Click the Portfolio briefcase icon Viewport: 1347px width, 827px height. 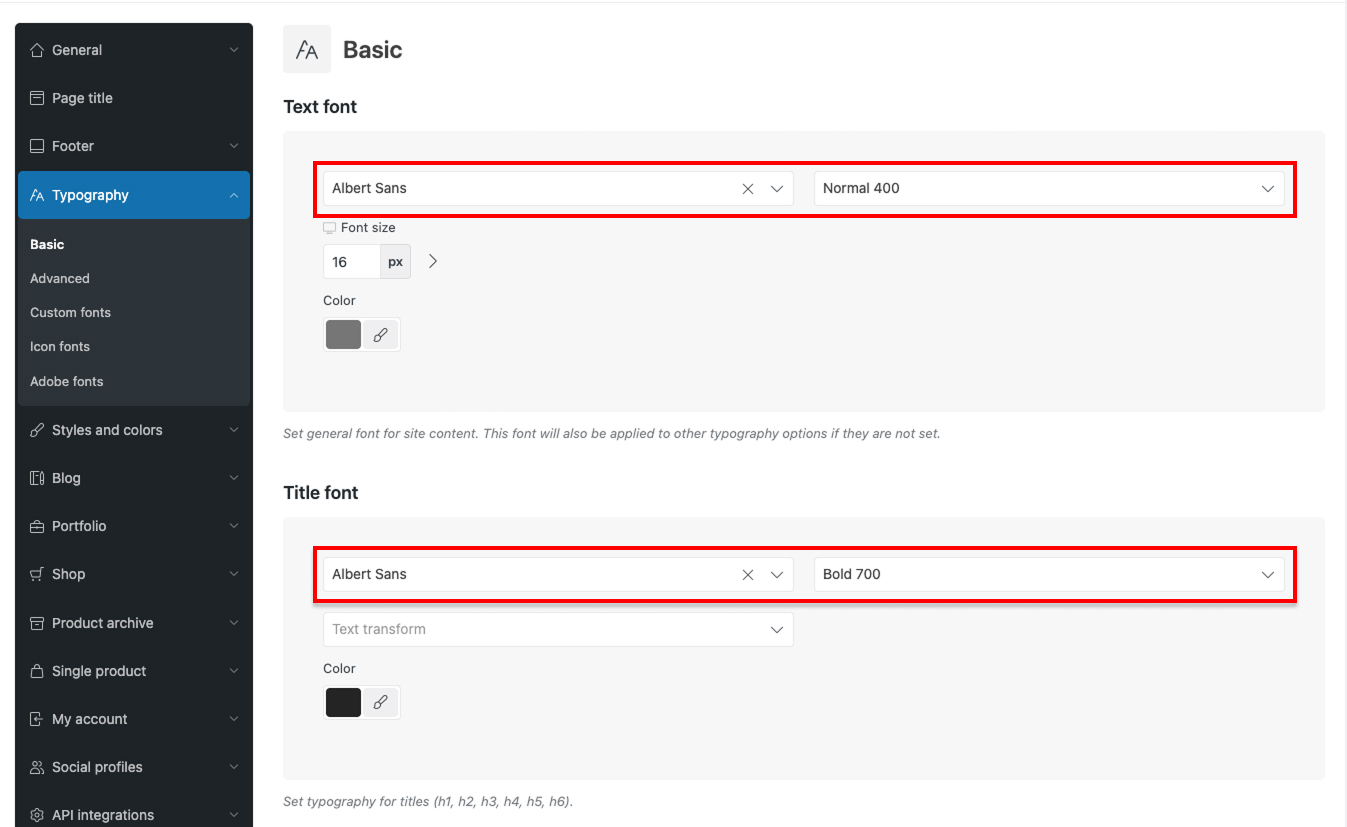point(37,526)
